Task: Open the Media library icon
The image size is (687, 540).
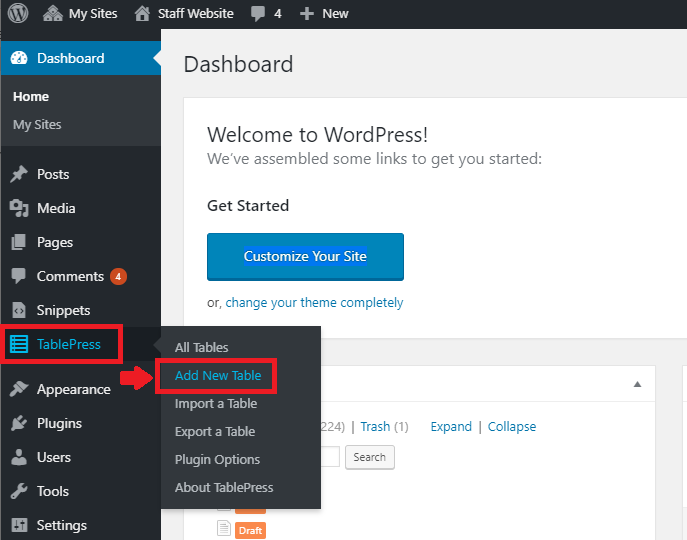Action: pyautogui.click(x=19, y=208)
